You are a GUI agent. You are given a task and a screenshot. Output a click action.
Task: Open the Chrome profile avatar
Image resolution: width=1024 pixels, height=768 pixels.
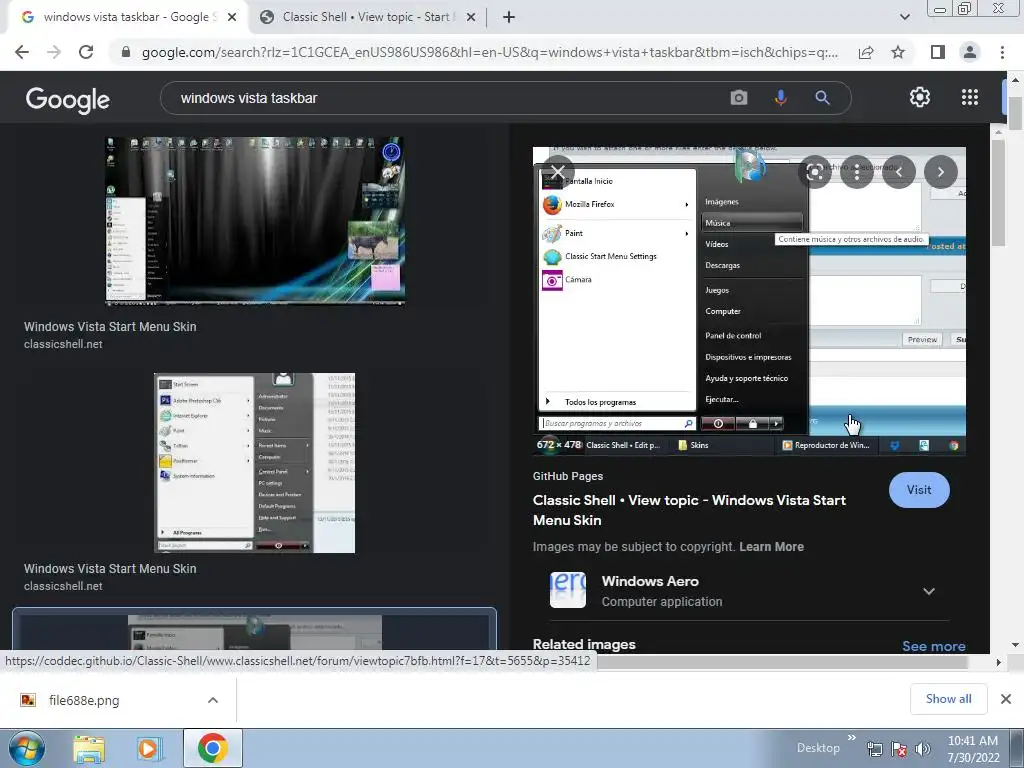[x=970, y=52]
